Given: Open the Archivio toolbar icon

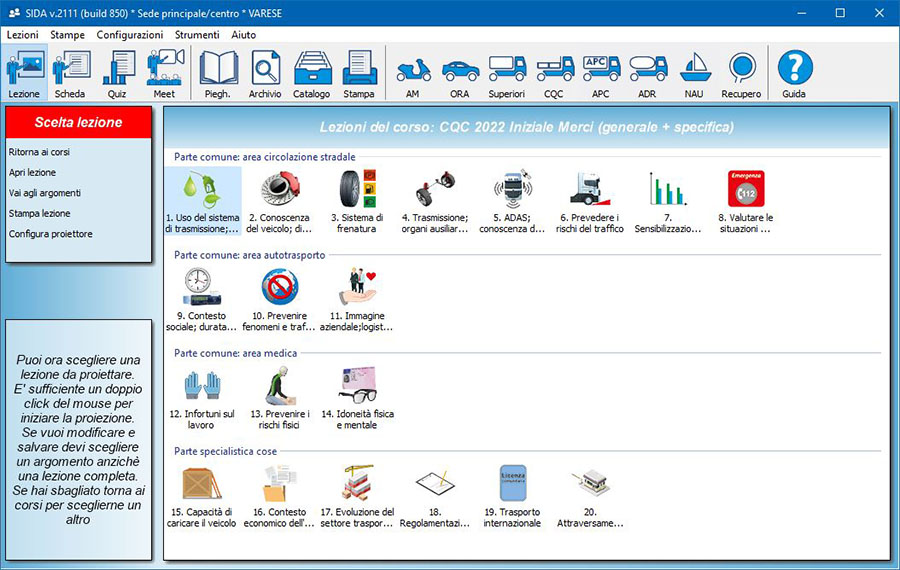Looking at the screenshot, I should (265, 74).
